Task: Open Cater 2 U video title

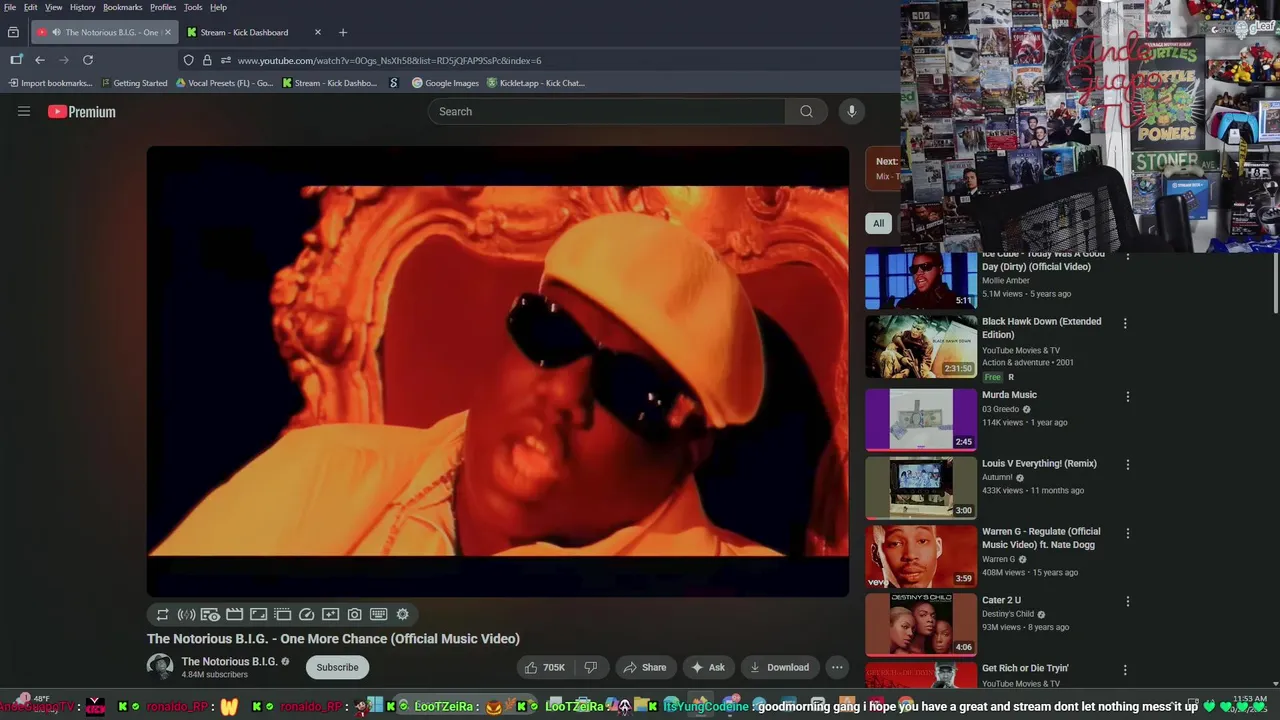Action: (x=1001, y=600)
